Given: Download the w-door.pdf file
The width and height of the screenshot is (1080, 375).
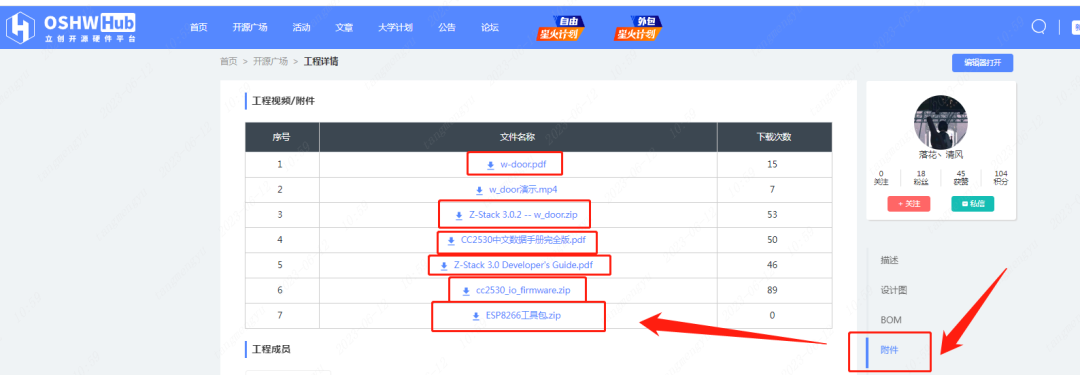Looking at the screenshot, I should point(523,165).
